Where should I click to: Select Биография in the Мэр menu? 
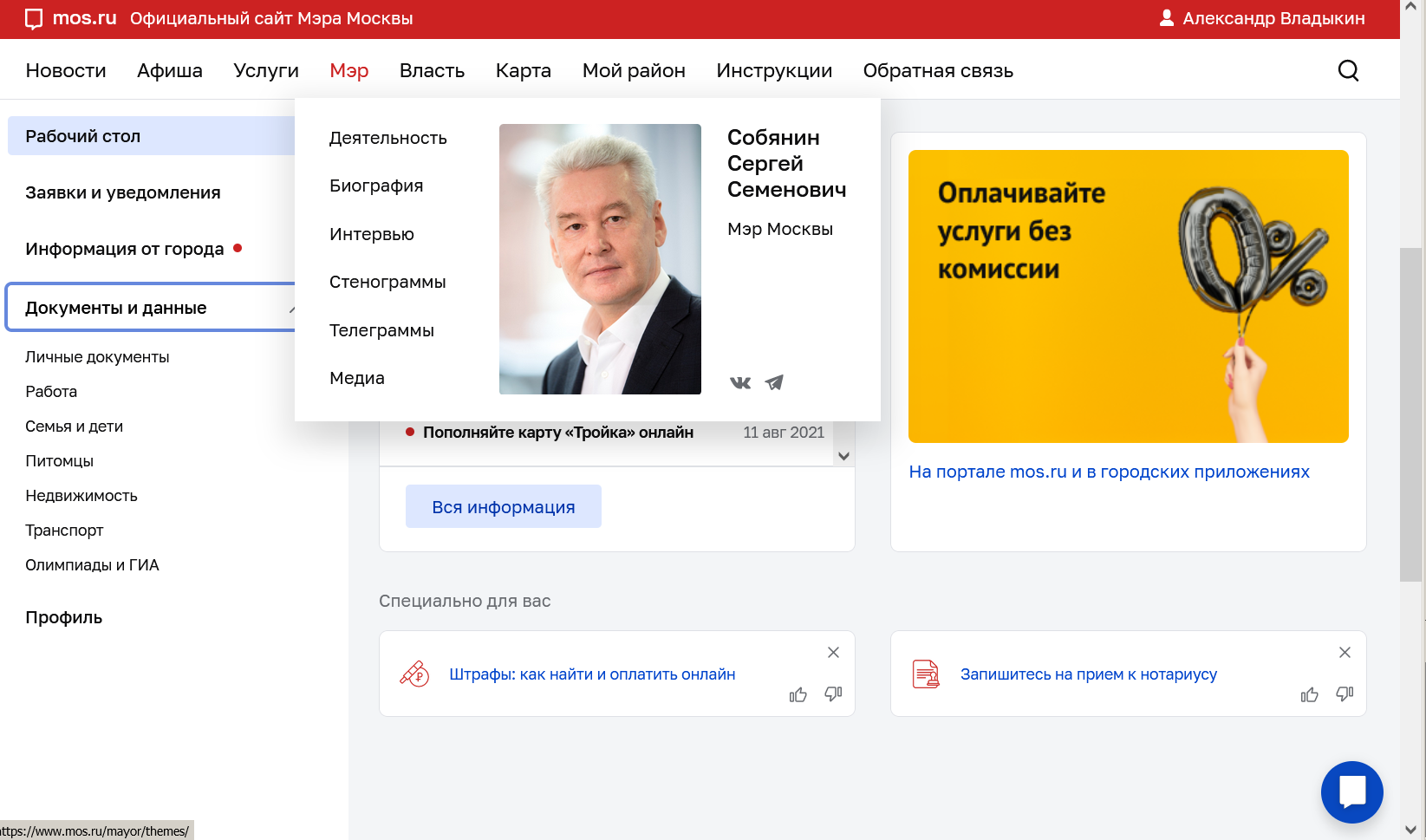point(376,186)
